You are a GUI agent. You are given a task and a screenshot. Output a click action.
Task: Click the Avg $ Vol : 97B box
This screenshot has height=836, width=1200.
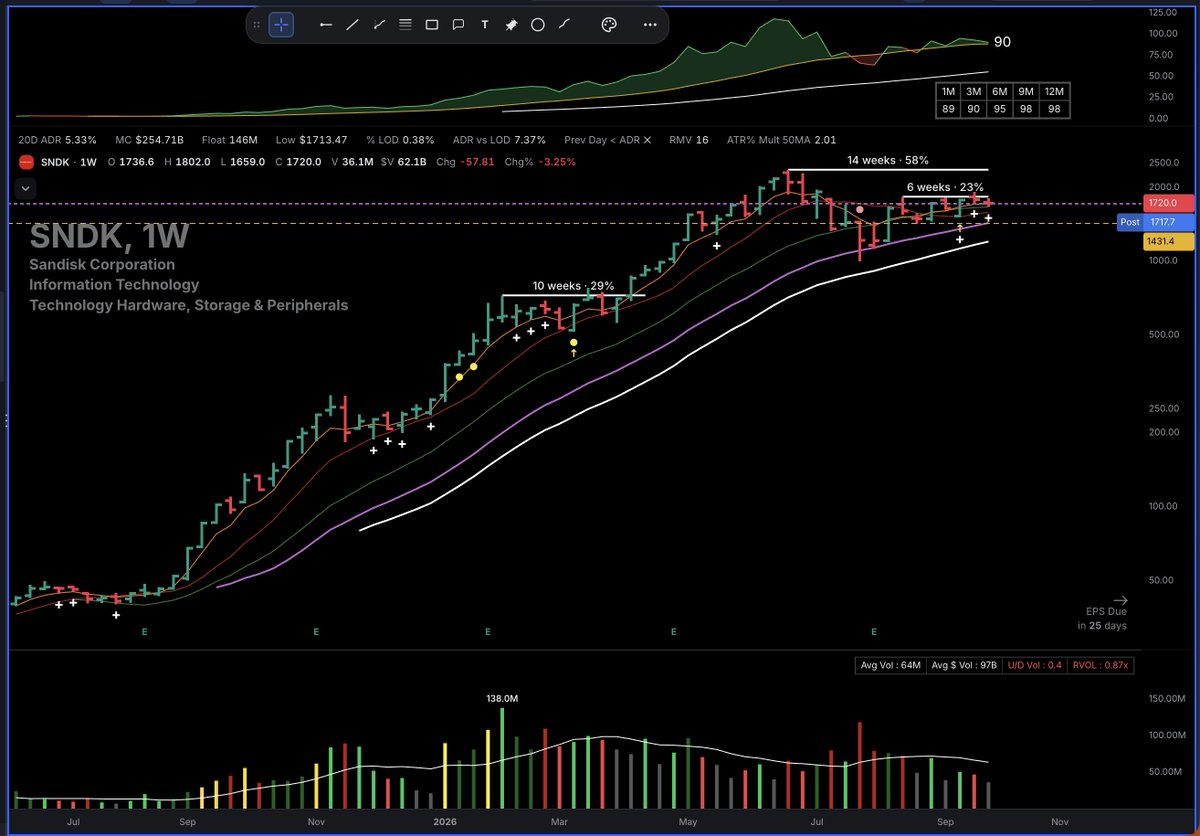[x=962, y=665]
